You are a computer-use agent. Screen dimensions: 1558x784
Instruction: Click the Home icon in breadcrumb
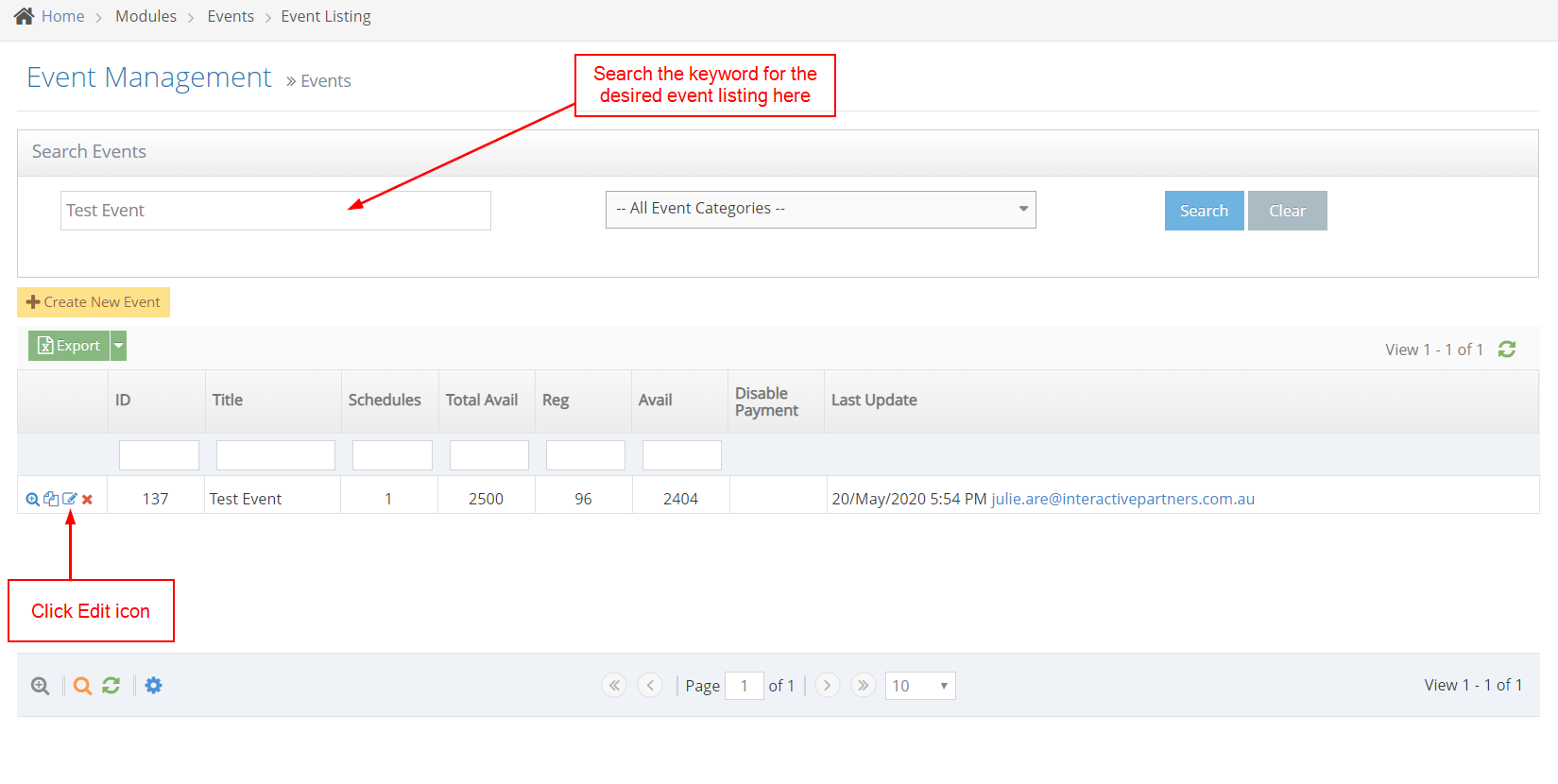(x=25, y=16)
